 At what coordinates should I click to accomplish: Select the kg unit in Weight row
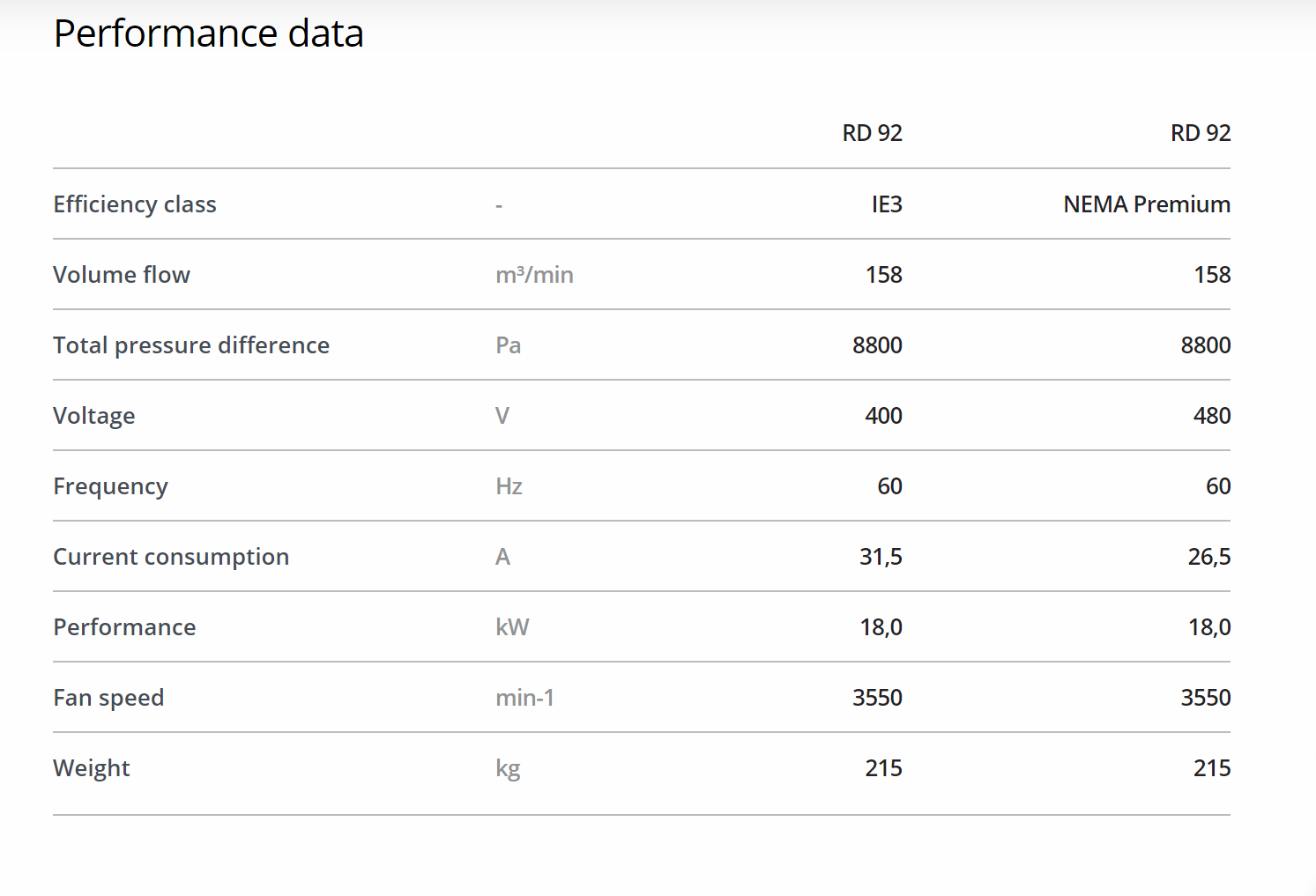(x=508, y=768)
